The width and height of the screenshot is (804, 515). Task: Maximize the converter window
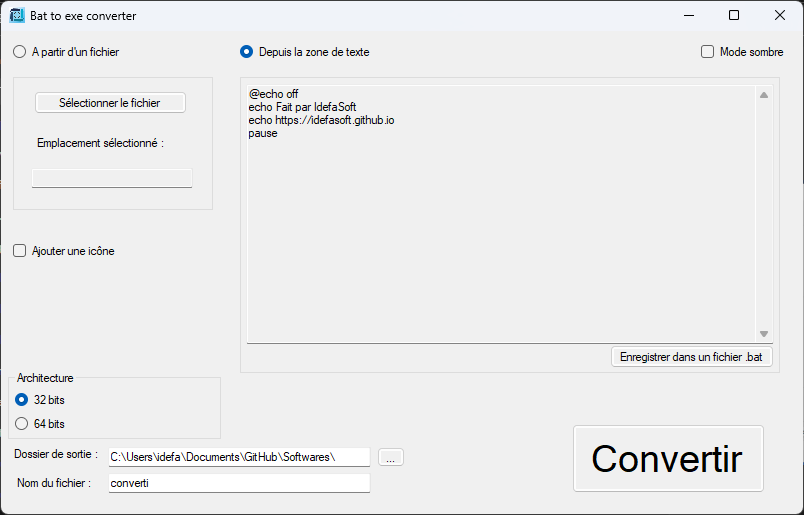734,15
